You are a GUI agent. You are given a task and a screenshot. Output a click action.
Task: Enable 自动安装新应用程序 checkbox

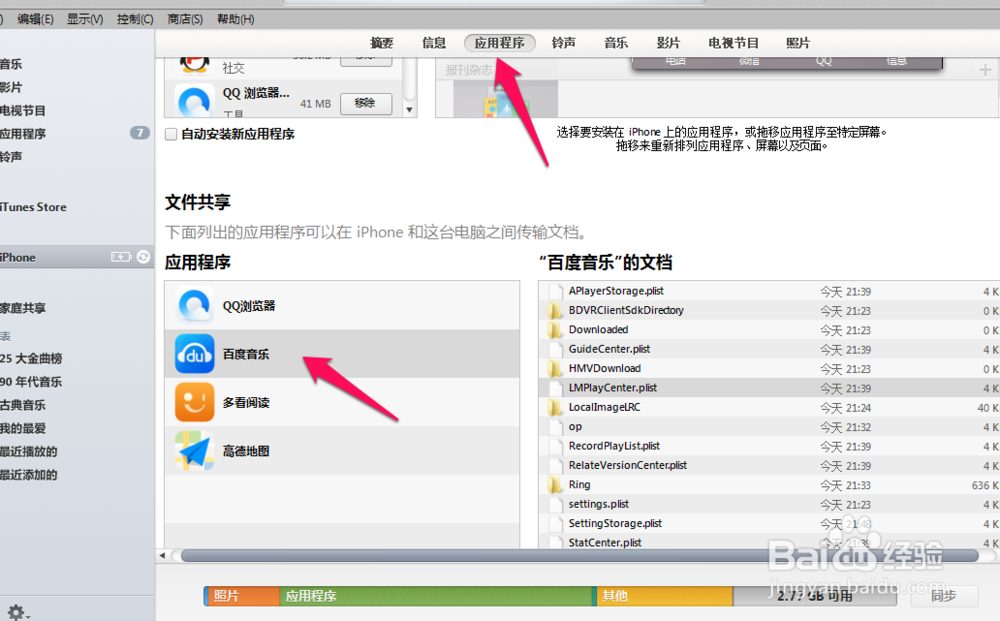pyautogui.click(x=171, y=134)
